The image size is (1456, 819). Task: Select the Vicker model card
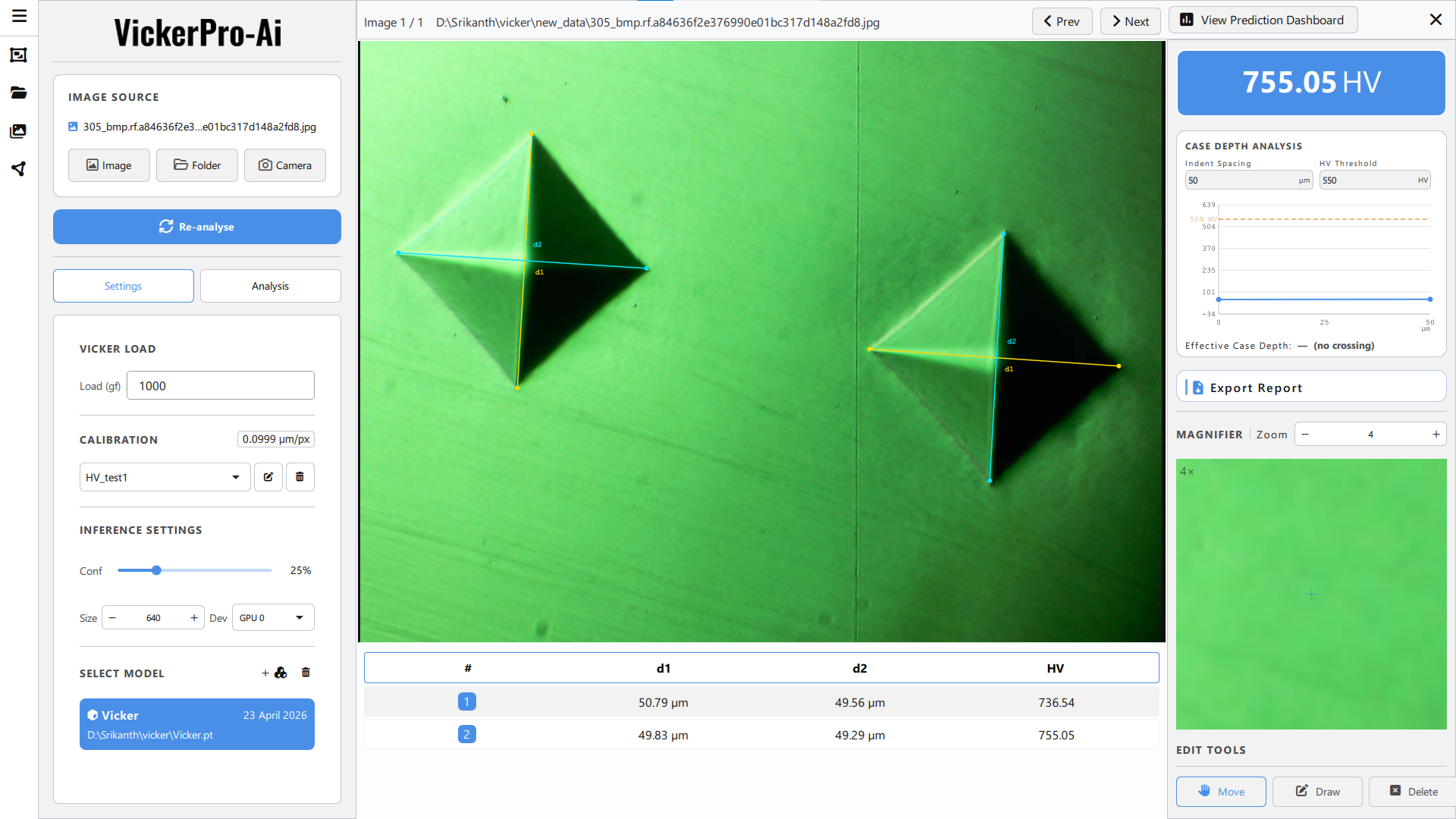197,724
